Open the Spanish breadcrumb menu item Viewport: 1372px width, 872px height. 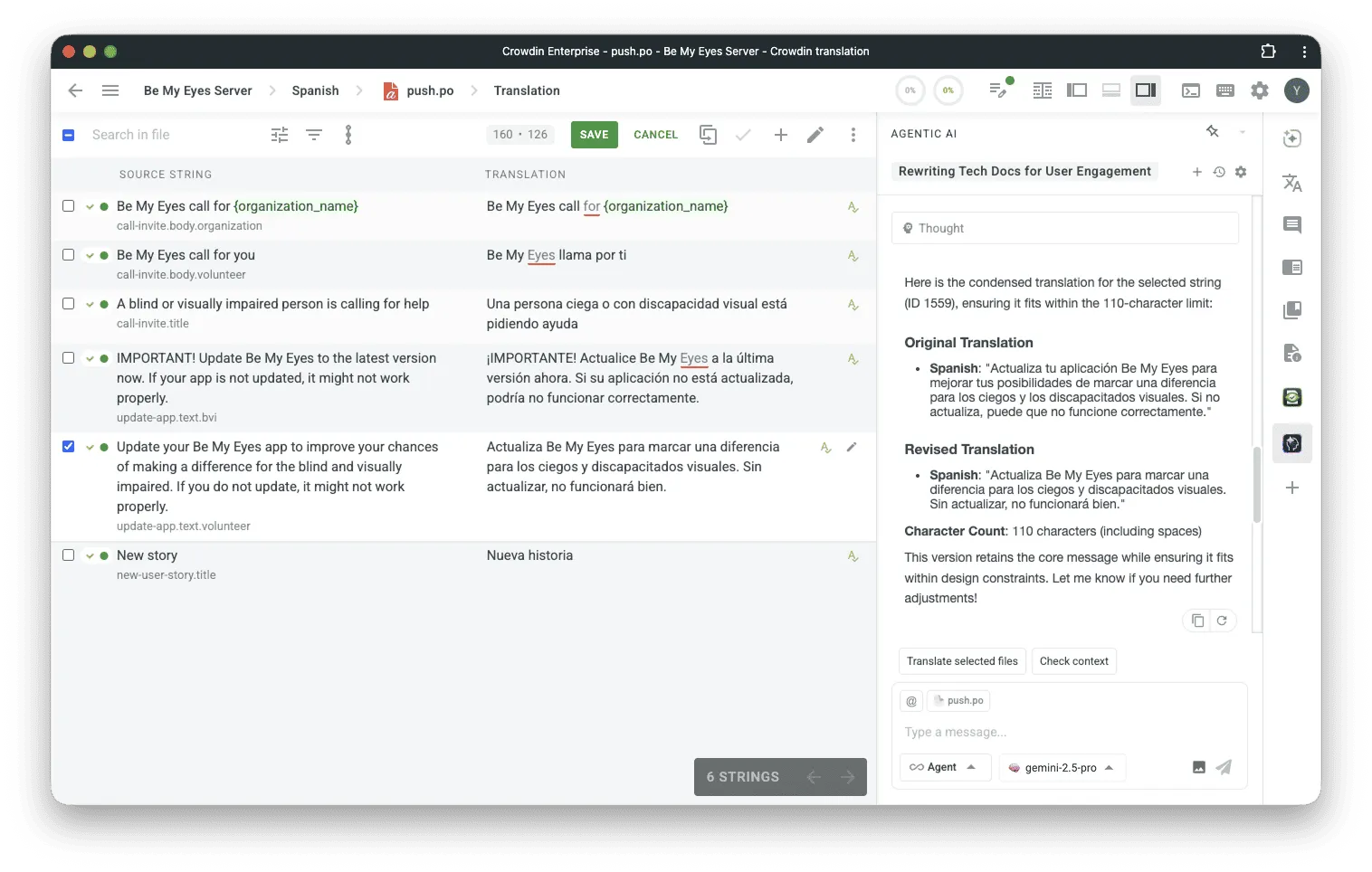coord(315,90)
